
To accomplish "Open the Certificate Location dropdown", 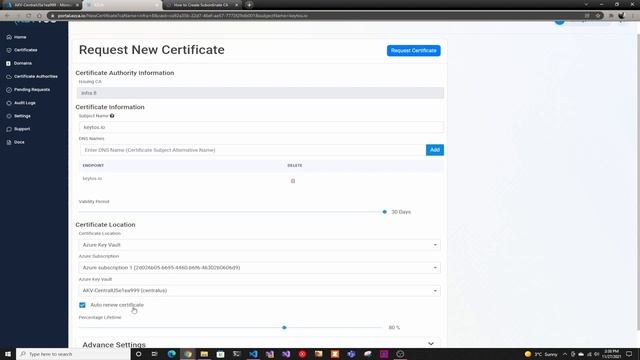I will 260,245.
